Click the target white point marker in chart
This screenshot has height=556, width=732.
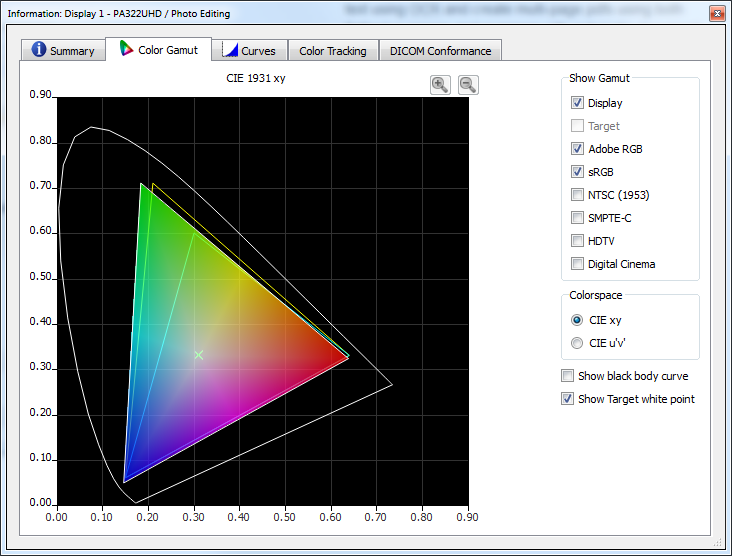point(199,355)
